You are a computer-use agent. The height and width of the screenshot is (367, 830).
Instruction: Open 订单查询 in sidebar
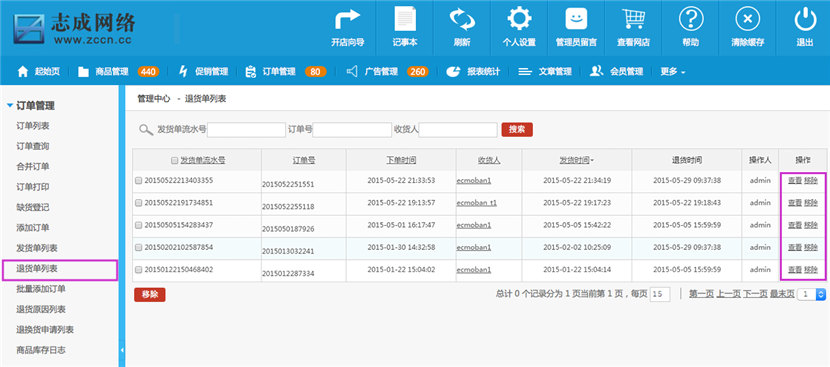[33, 146]
